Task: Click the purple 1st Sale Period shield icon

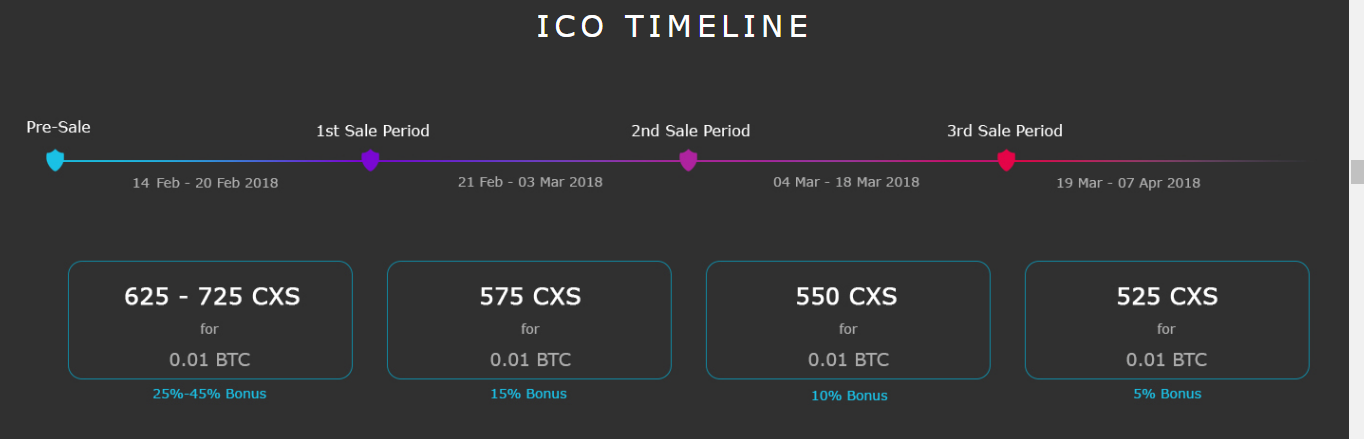Action: (371, 160)
